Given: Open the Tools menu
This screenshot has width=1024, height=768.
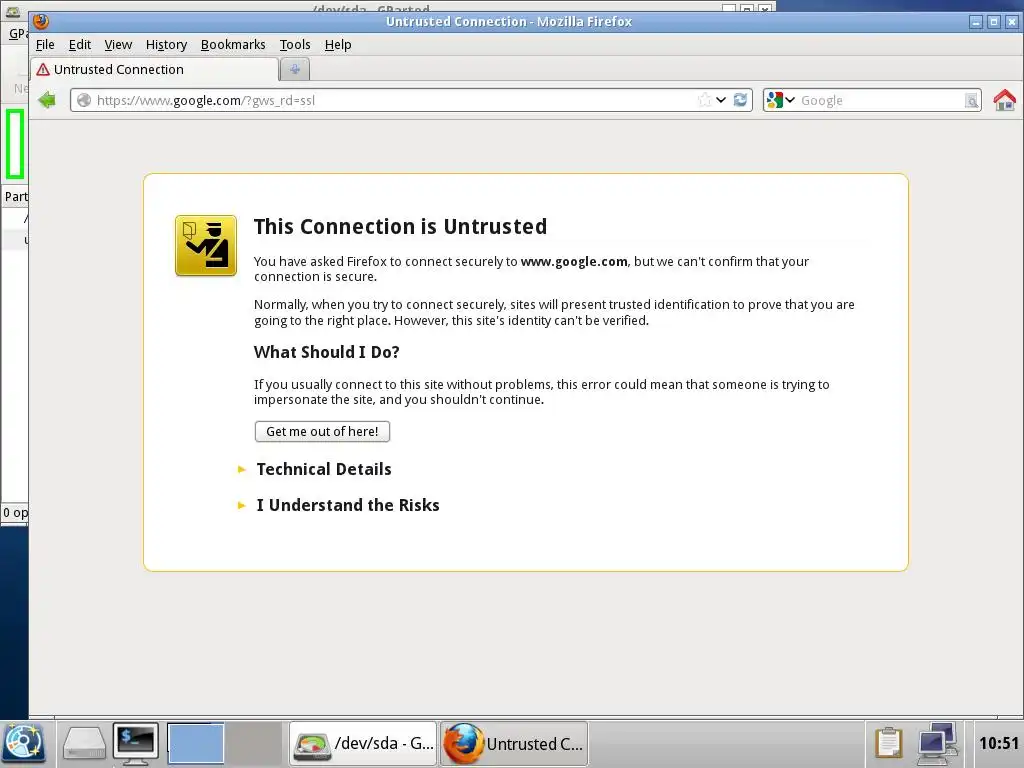Looking at the screenshot, I should tap(295, 44).
